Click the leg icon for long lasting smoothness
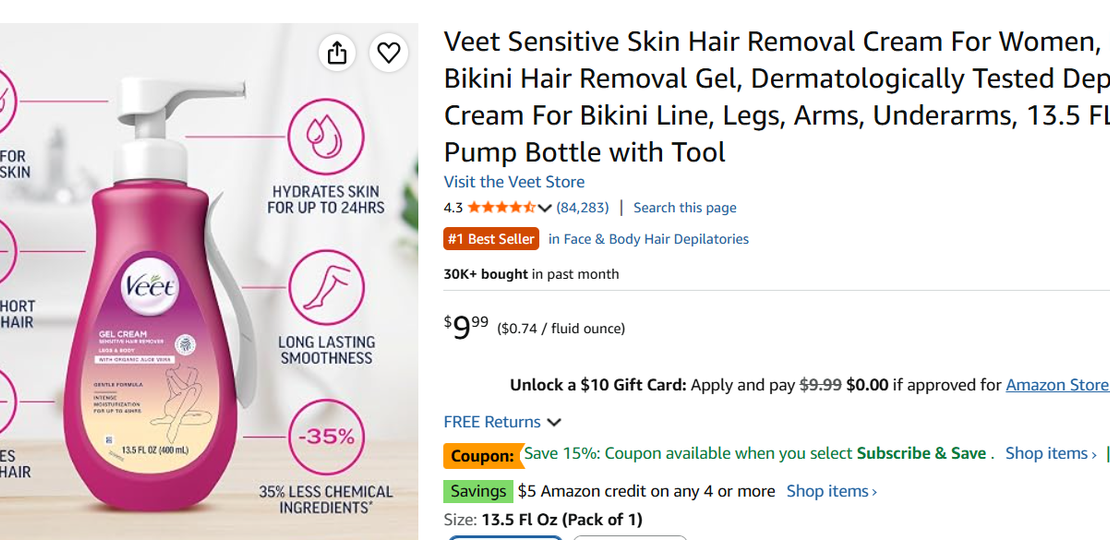Screen dimensions: 1110x540 tap(326, 288)
